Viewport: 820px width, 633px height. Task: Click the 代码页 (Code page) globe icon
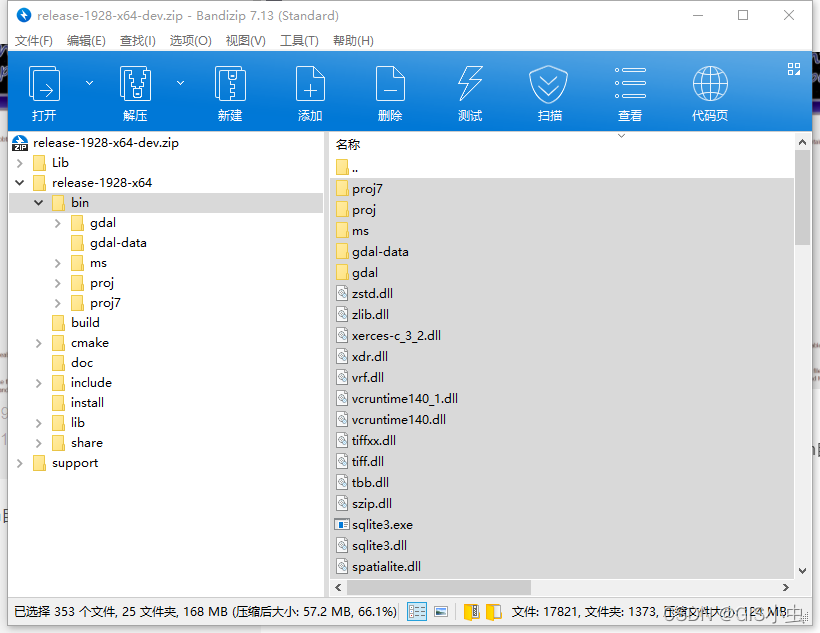tap(710, 84)
